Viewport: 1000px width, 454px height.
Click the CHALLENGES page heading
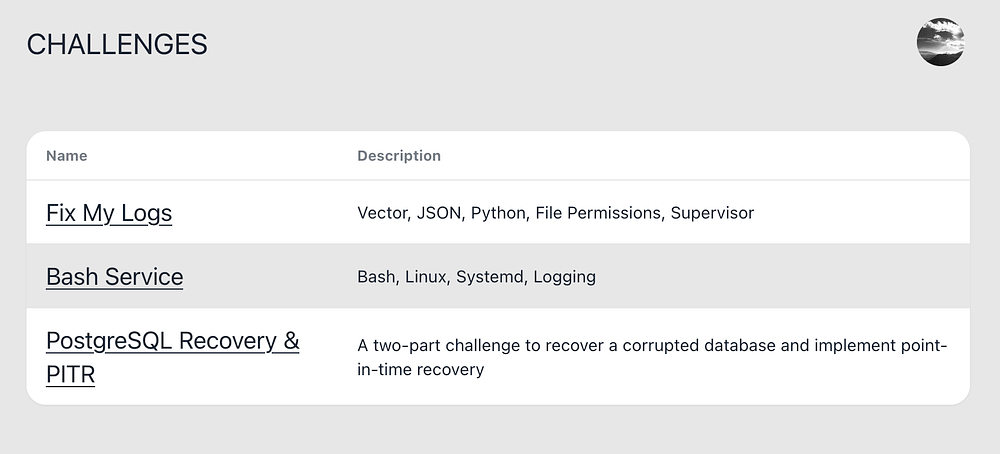[x=117, y=44]
